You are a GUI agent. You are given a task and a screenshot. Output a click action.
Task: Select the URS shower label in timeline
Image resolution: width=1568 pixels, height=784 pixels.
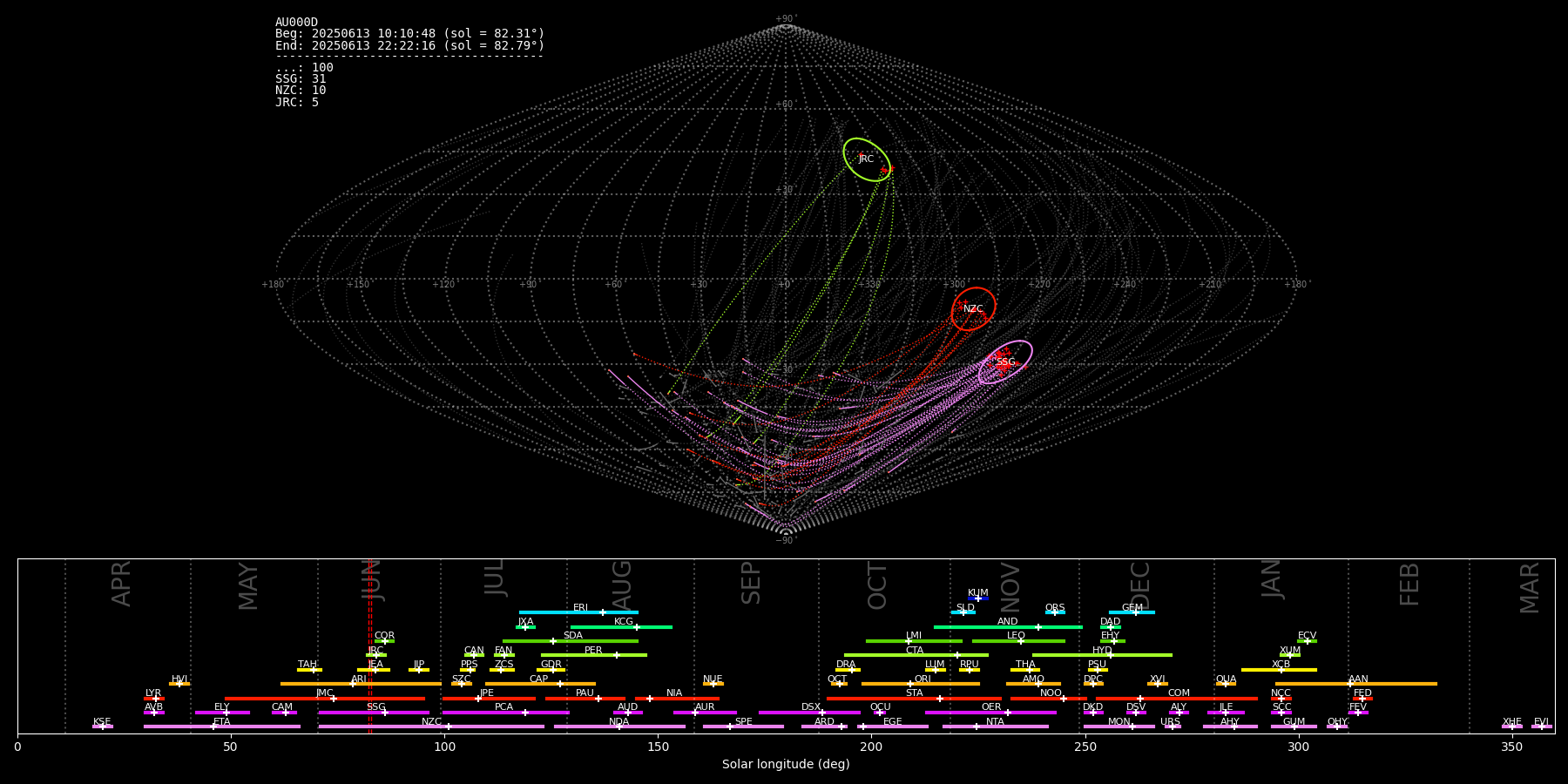click(1171, 722)
